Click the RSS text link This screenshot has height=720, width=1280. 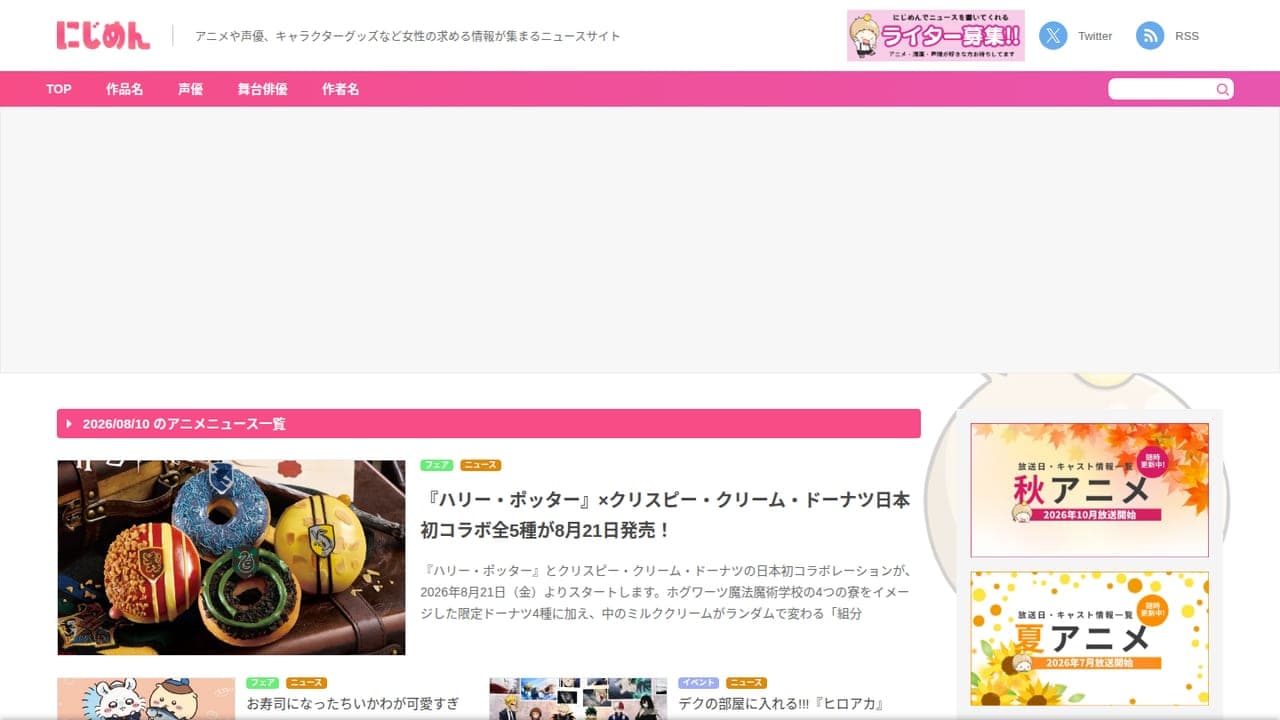pos(1187,36)
